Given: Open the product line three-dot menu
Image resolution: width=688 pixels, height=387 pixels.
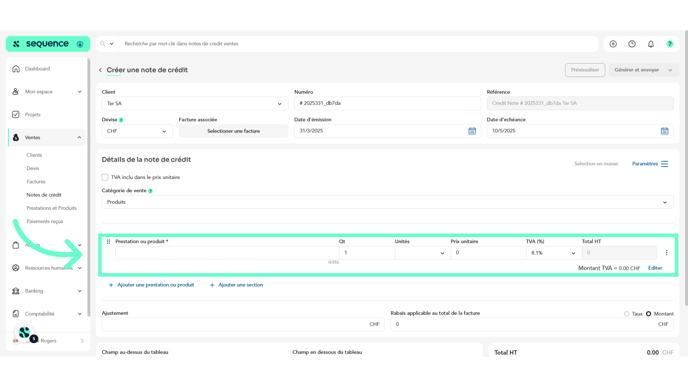Looking at the screenshot, I should pos(666,253).
